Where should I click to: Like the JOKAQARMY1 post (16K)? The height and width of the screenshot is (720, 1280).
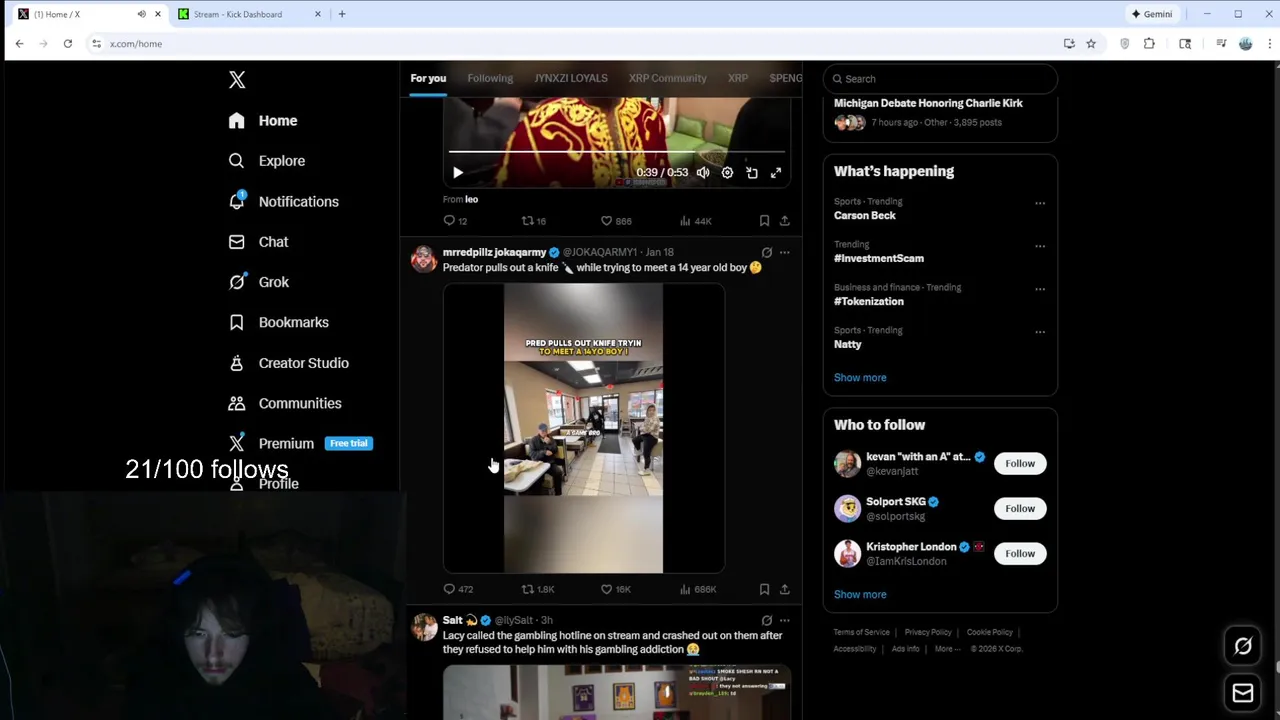[x=616, y=589]
